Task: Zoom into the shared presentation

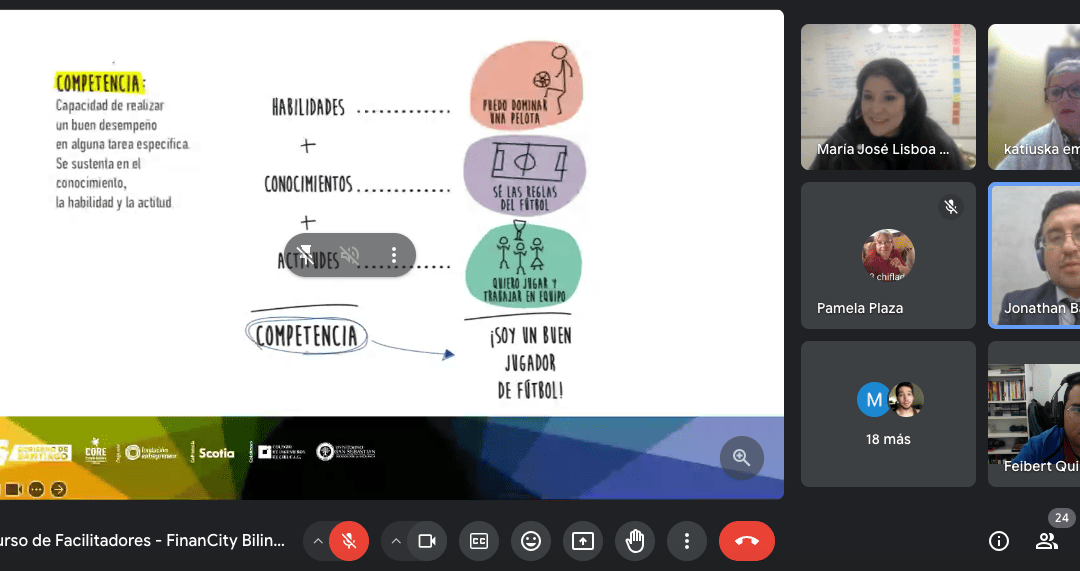Action: tap(742, 457)
